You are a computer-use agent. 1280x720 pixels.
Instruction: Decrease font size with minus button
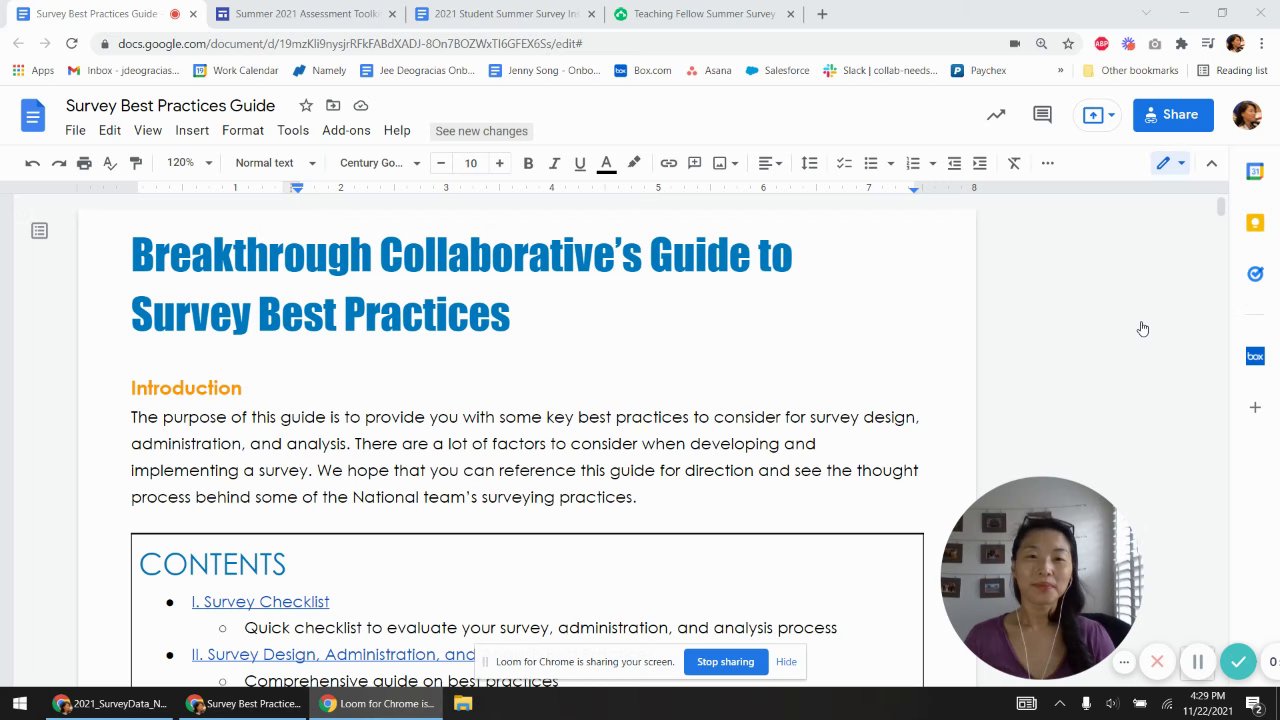(441, 163)
